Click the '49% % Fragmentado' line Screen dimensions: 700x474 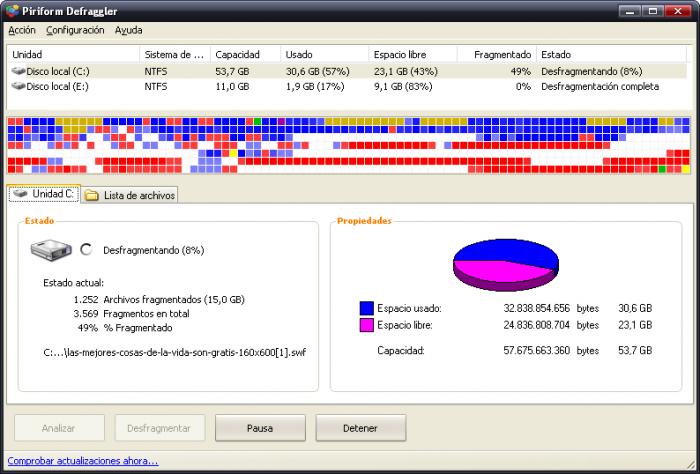(125, 328)
